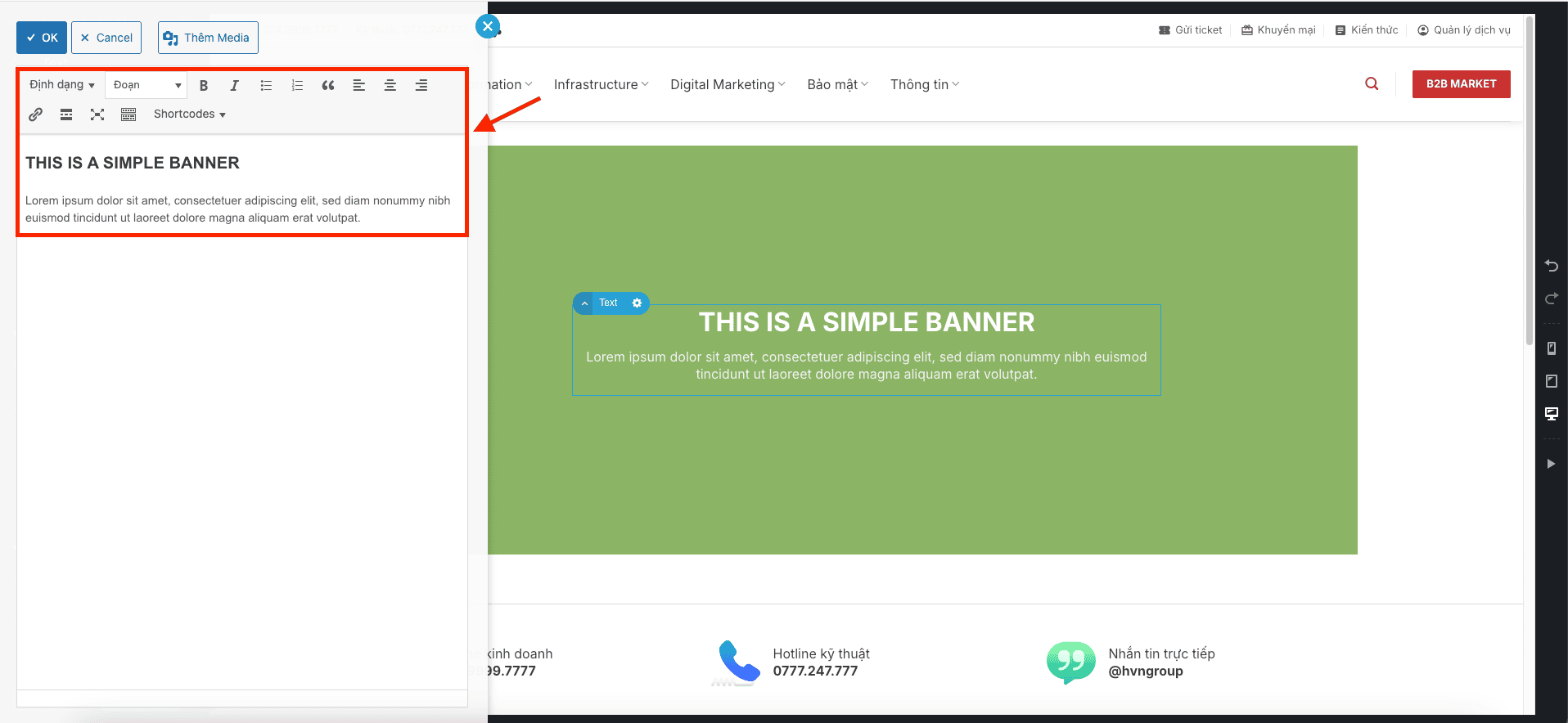
Task: Align text center
Action: click(390, 85)
